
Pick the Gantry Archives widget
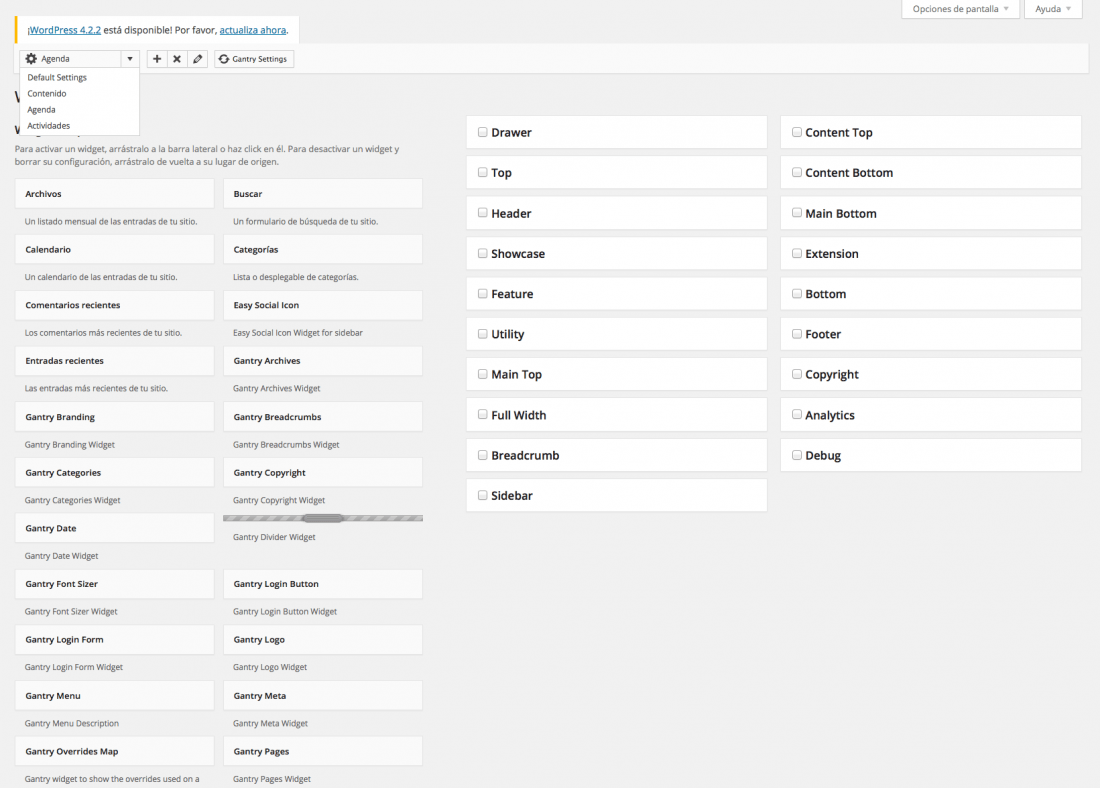[323, 361]
